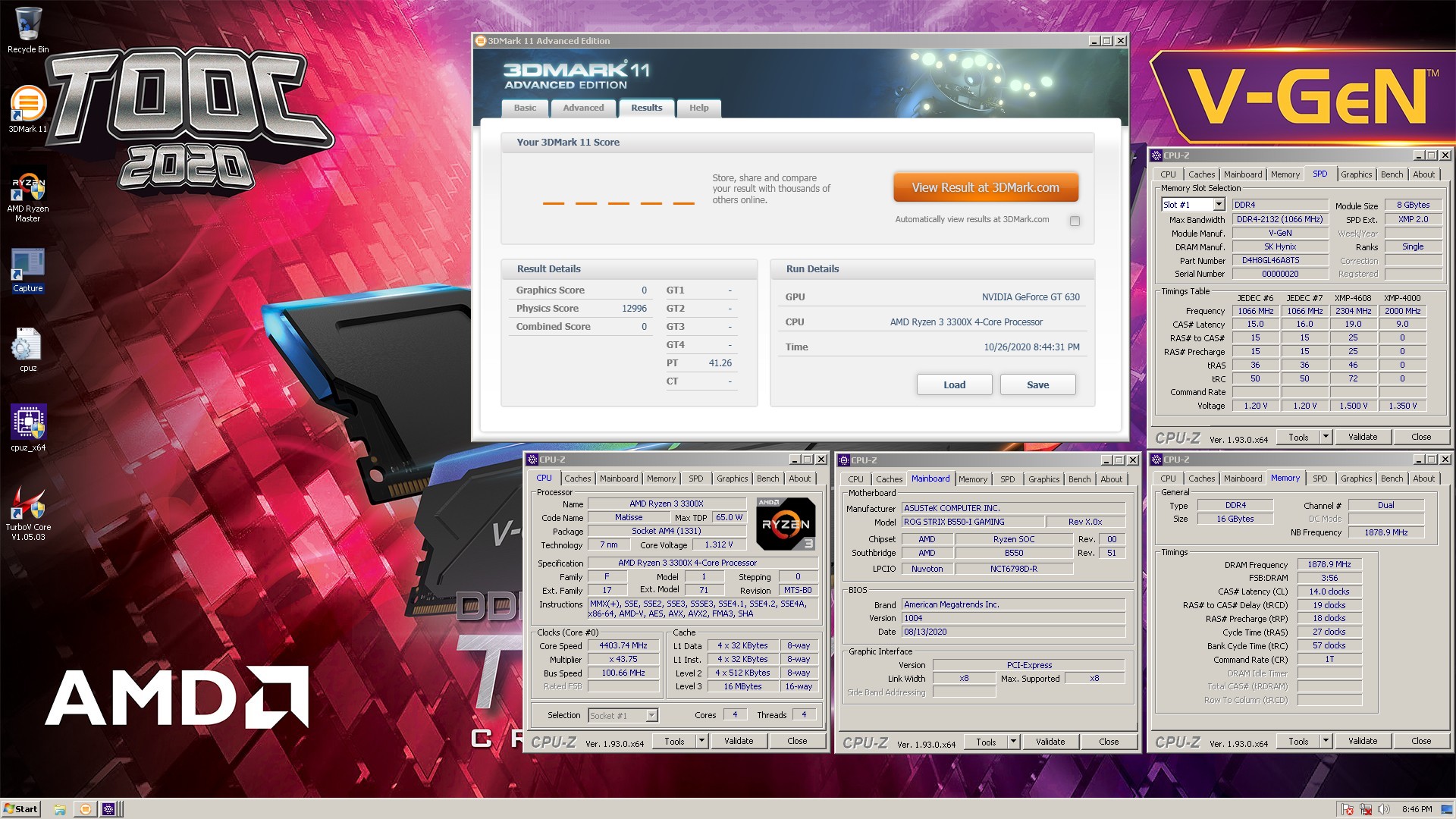Click View Result at 3DMark.com button
This screenshot has height=819, width=1456.
click(985, 187)
